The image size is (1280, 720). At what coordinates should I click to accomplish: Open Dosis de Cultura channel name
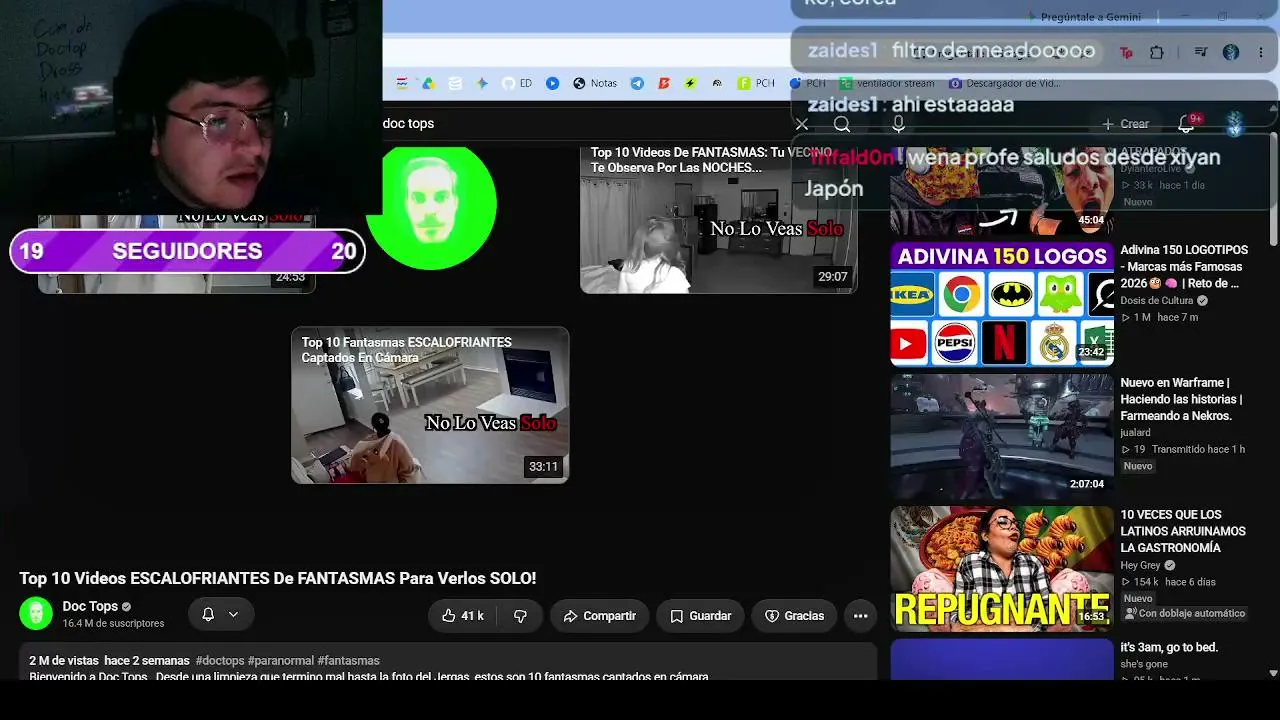coord(1157,300)
